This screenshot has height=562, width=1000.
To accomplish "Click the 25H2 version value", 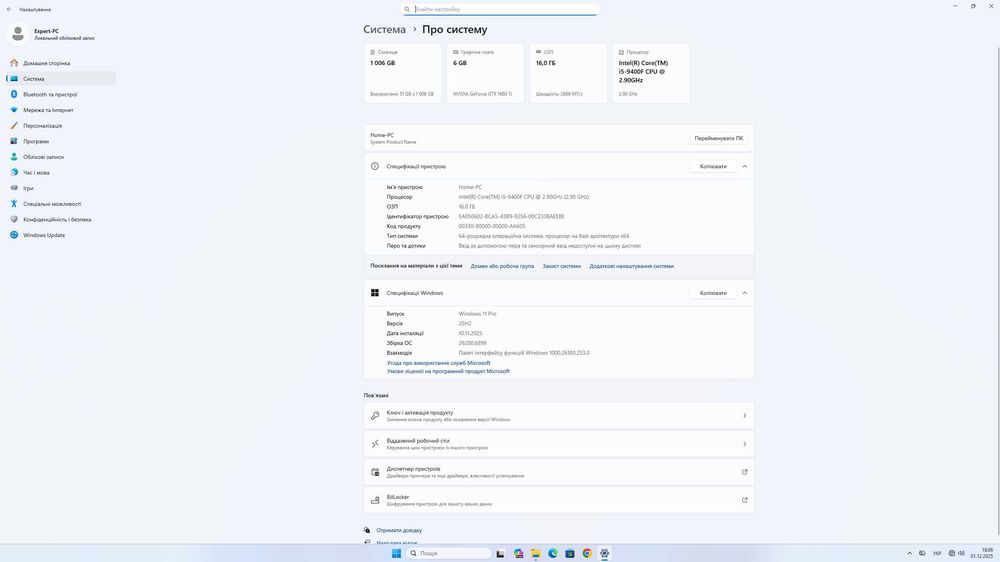I will [x=465, y=323].
